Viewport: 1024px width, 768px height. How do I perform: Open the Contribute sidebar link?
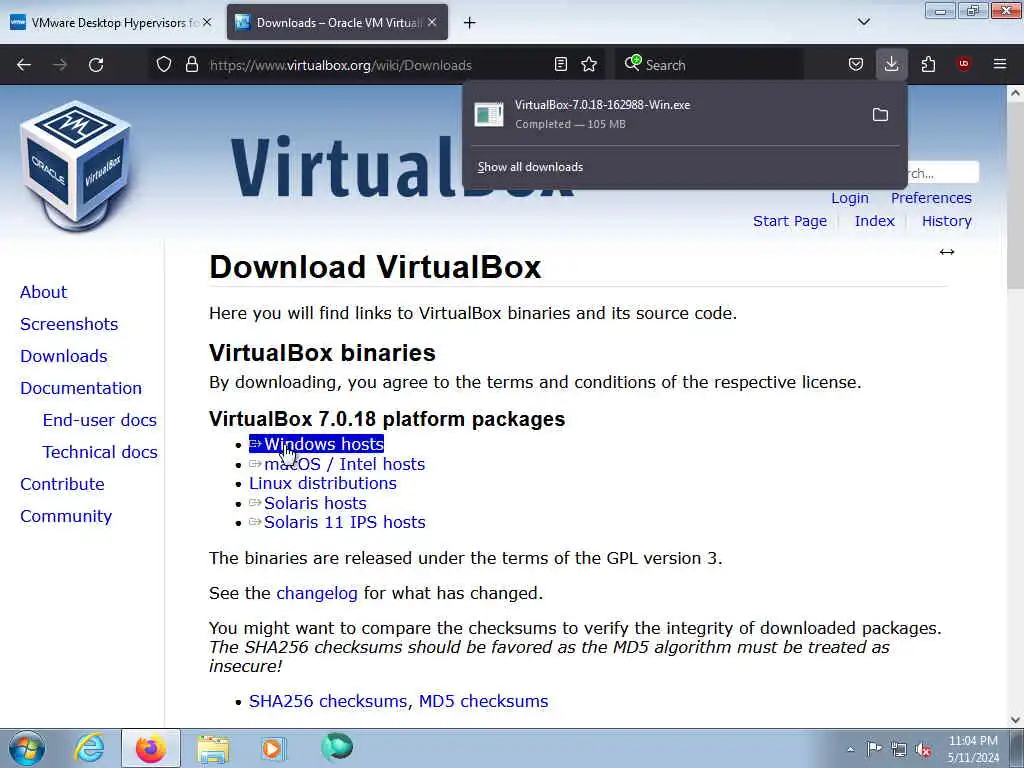point(63,484)
